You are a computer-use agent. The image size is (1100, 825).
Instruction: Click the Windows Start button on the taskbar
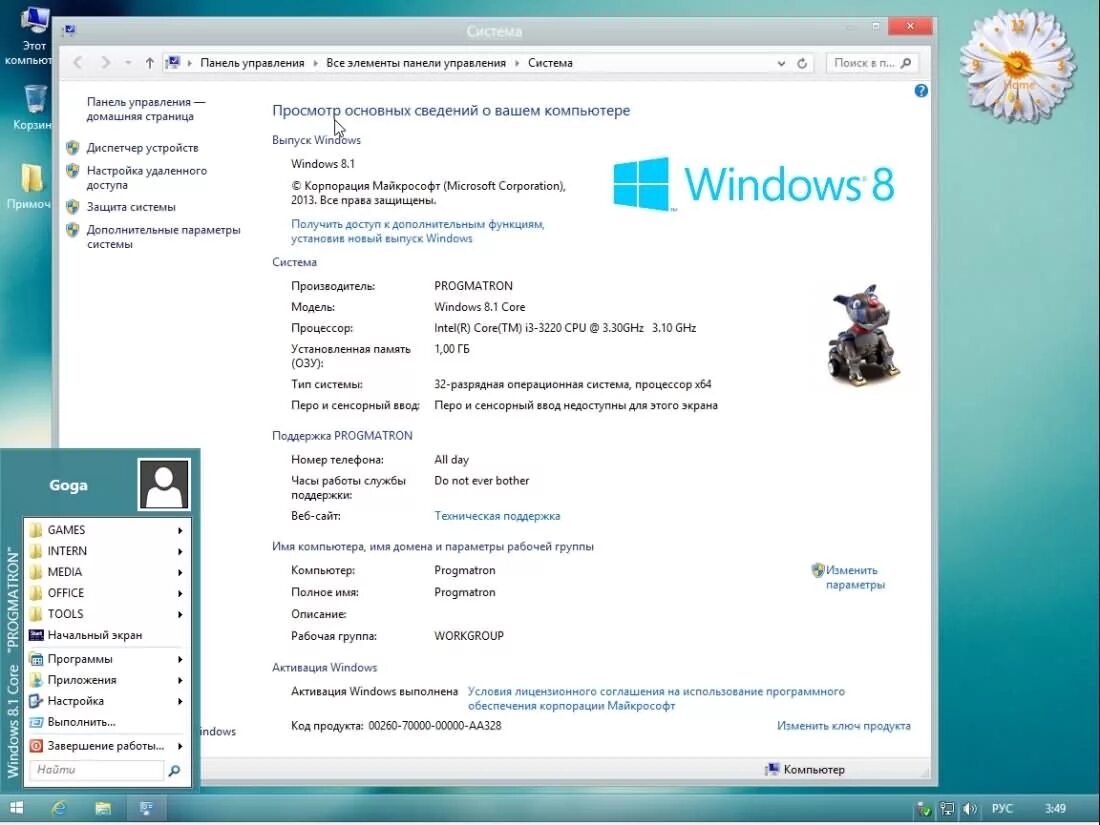point(16,808)
